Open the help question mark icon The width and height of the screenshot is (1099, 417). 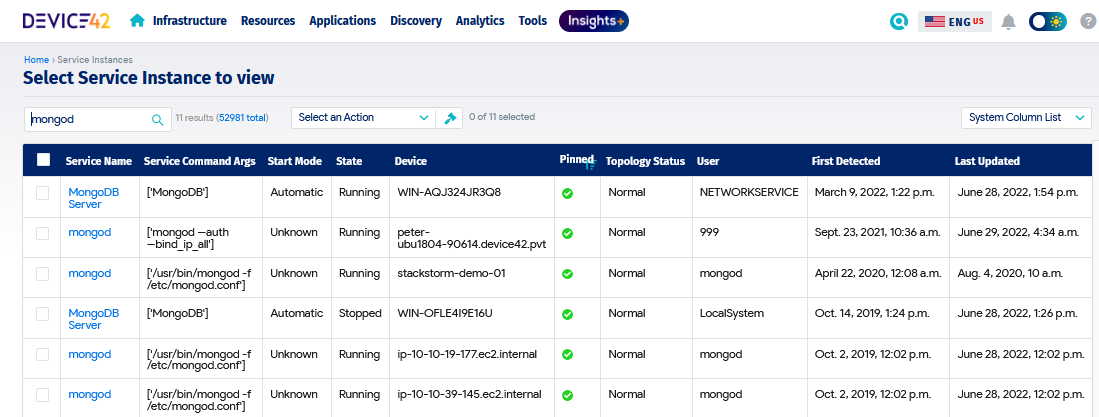(1088, 21)
